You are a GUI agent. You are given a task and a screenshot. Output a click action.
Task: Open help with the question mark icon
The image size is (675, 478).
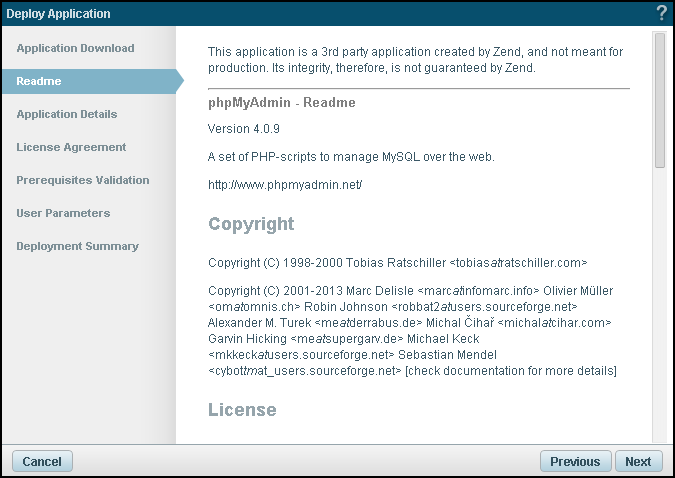pos(661,13)
